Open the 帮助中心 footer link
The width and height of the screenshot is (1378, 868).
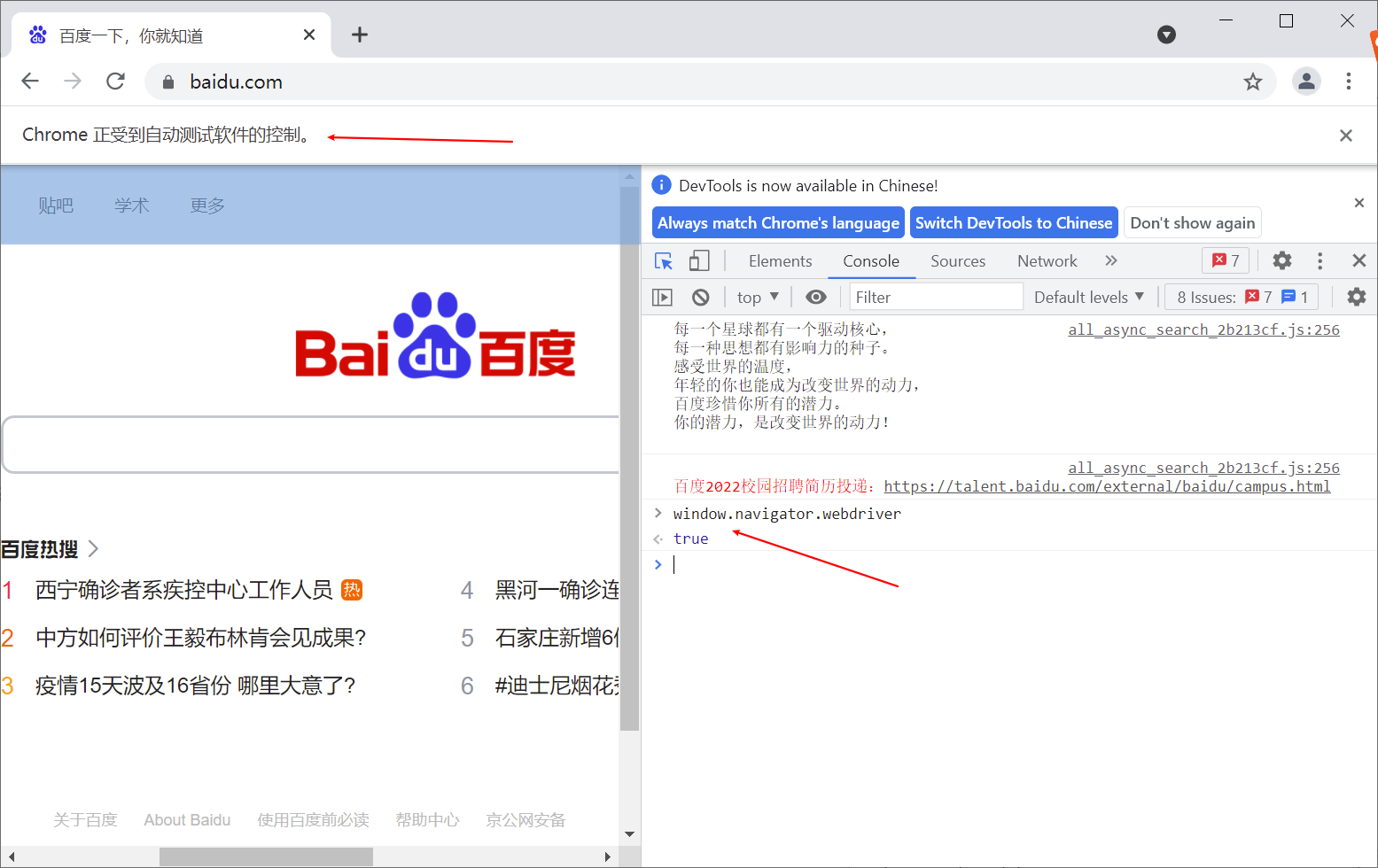(427, 820)
